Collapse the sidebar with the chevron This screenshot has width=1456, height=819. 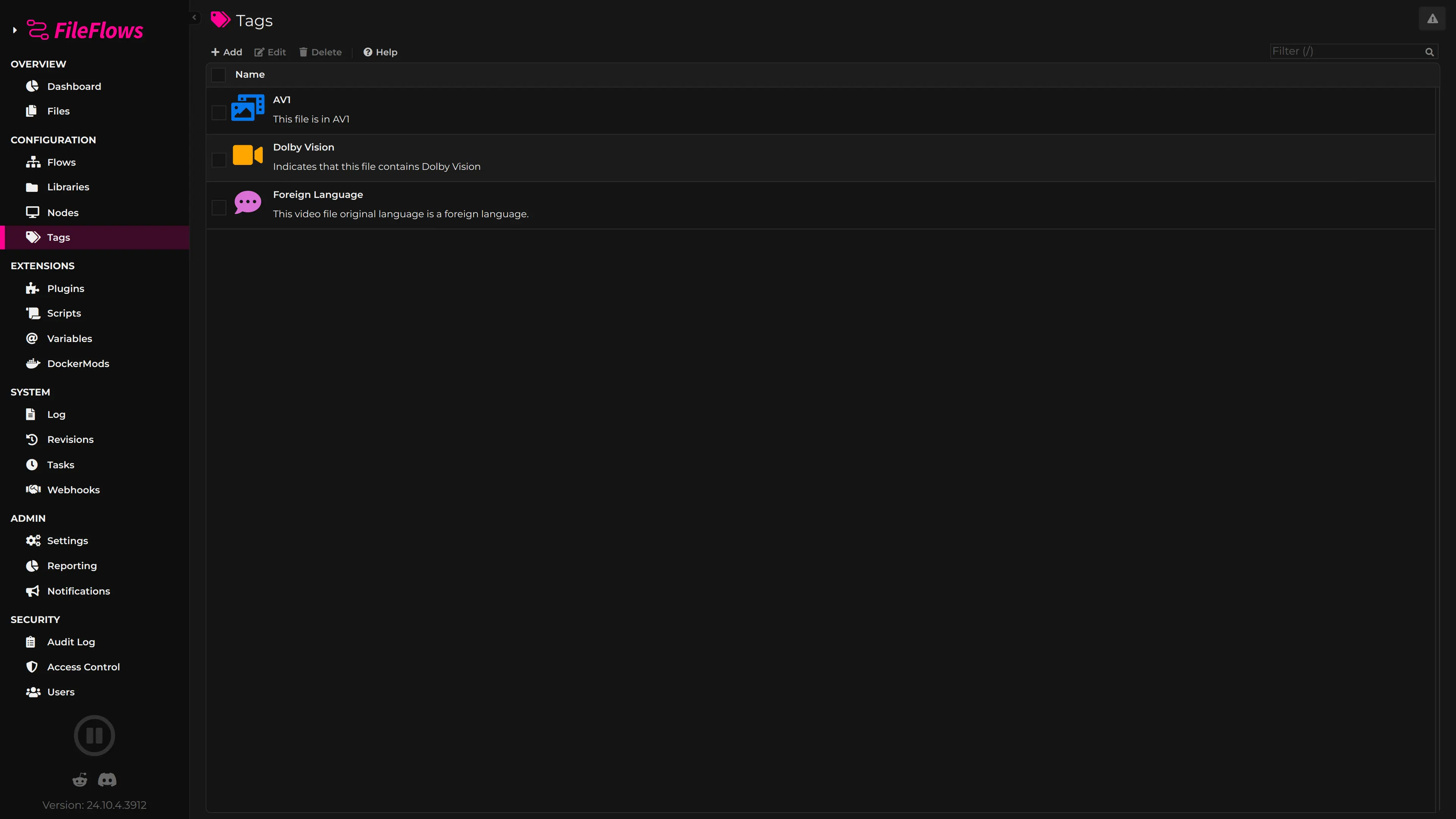click(195, 17)
